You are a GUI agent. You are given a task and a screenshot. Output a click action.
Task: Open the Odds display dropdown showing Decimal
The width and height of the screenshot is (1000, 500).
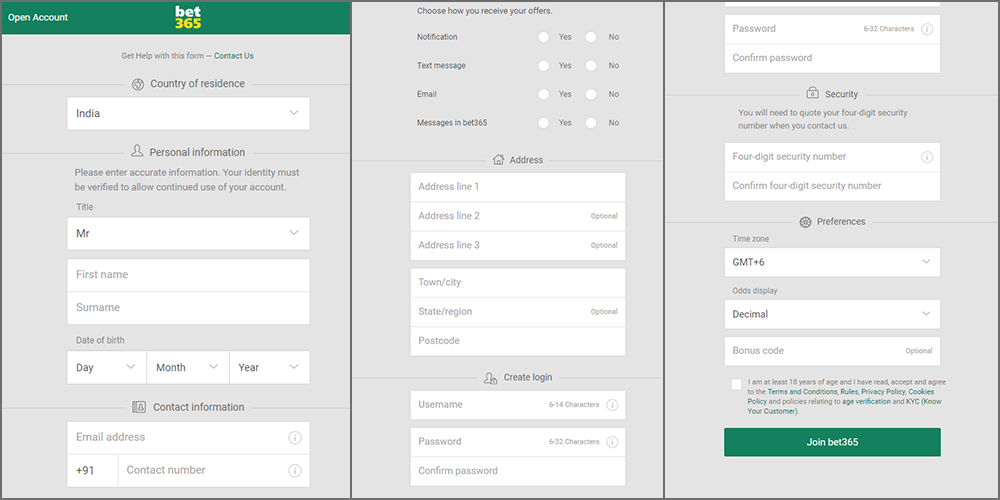[832, 314]
